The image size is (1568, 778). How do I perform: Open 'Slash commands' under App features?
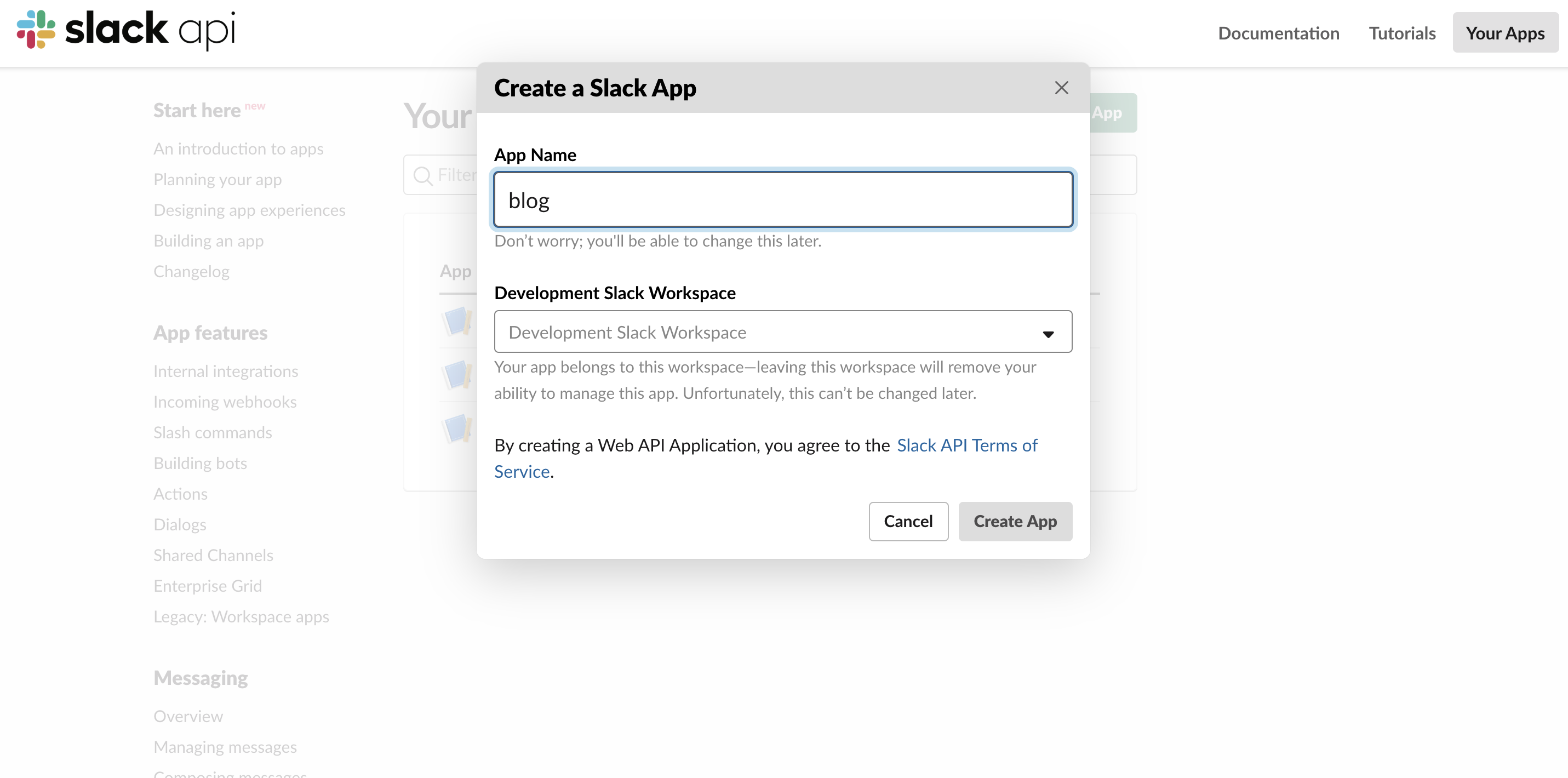[x=213, y=432]
